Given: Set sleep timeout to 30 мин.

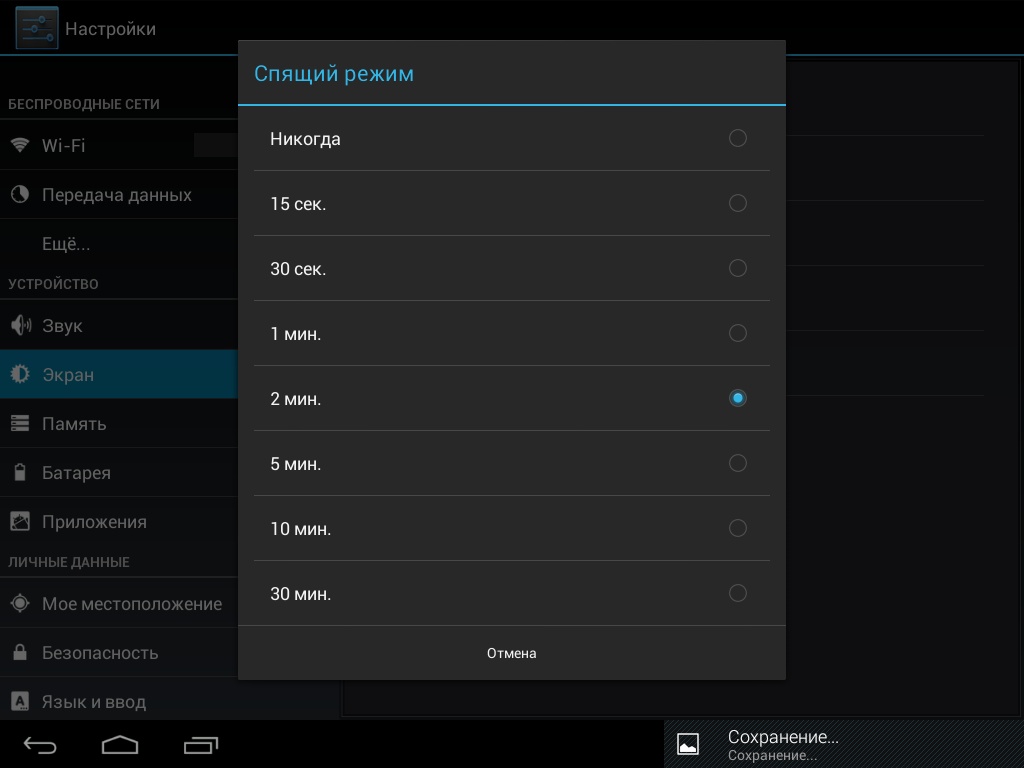Looking at the screenshot, I should tap(737, 593).
